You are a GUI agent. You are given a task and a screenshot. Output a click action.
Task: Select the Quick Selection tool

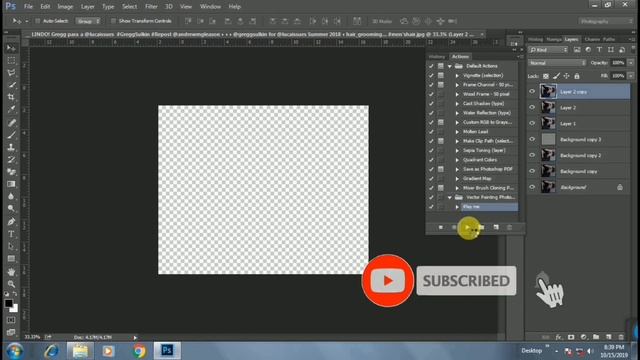tap(11, 85)
